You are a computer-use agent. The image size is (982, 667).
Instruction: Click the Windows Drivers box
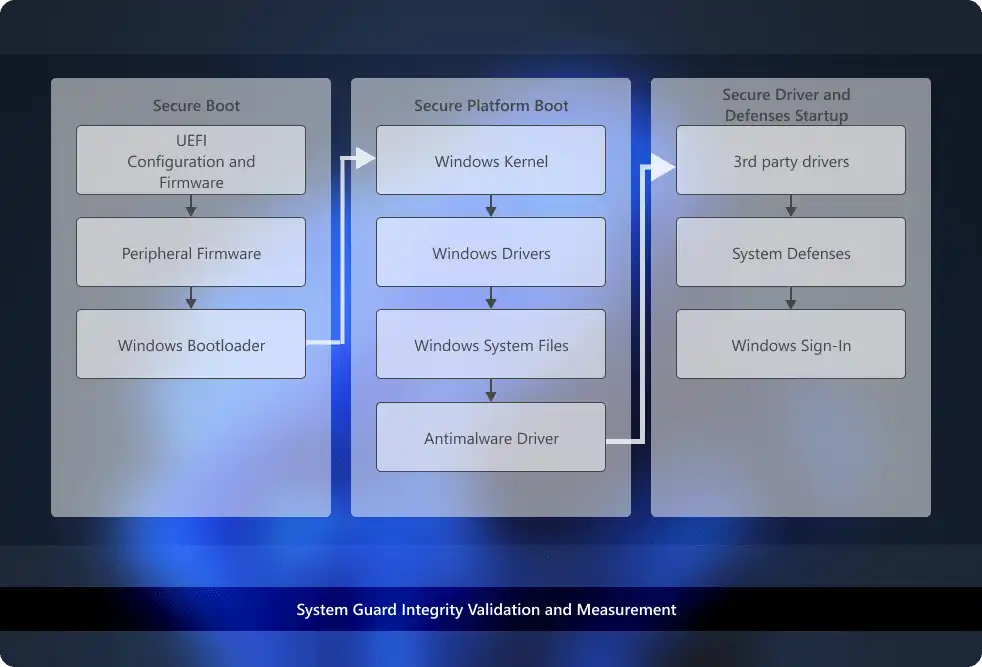(x=491, y=253)
